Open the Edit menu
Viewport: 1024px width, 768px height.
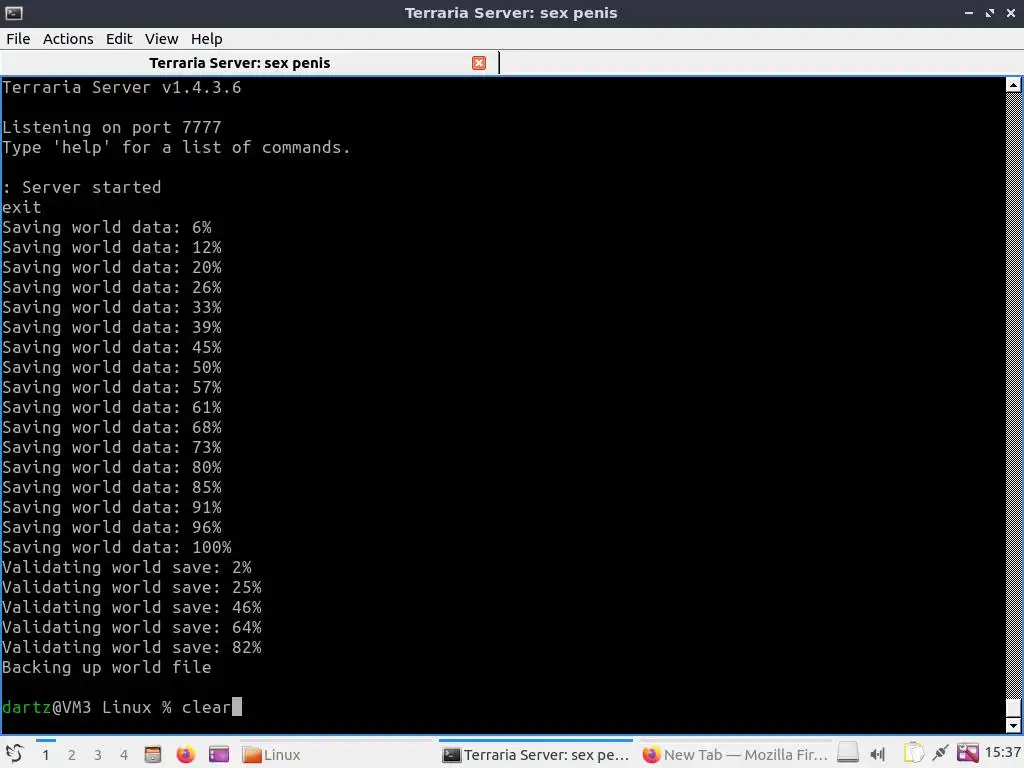coord(119,39)
